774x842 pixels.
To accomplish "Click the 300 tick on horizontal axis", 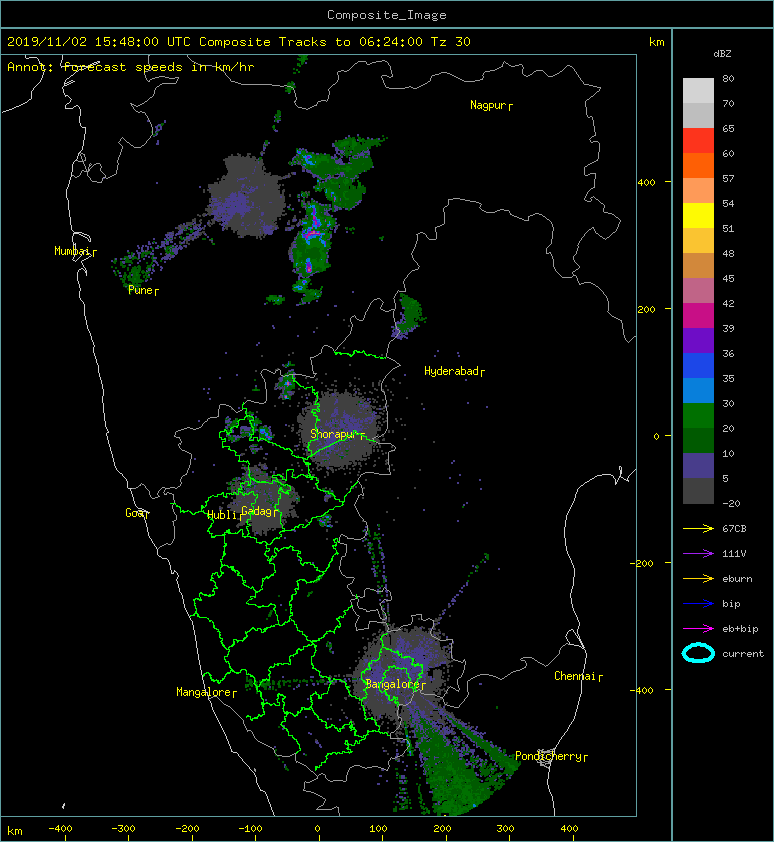I will click(x=505, y=829).
